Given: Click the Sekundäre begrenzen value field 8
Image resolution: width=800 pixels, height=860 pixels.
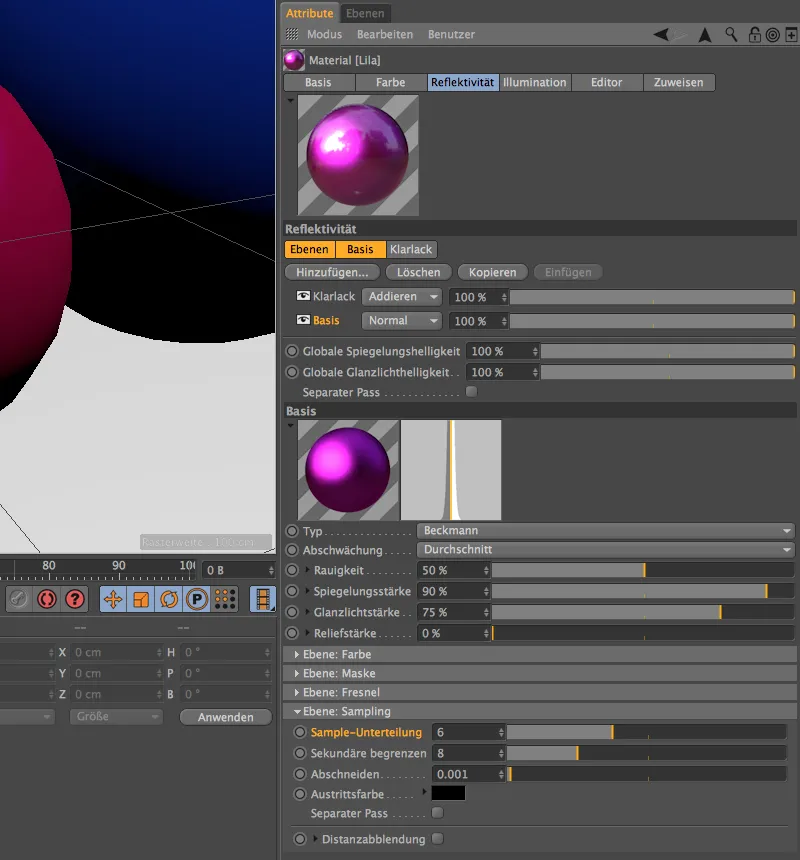Looking at the screenshot, I should [x=468, y=753].
